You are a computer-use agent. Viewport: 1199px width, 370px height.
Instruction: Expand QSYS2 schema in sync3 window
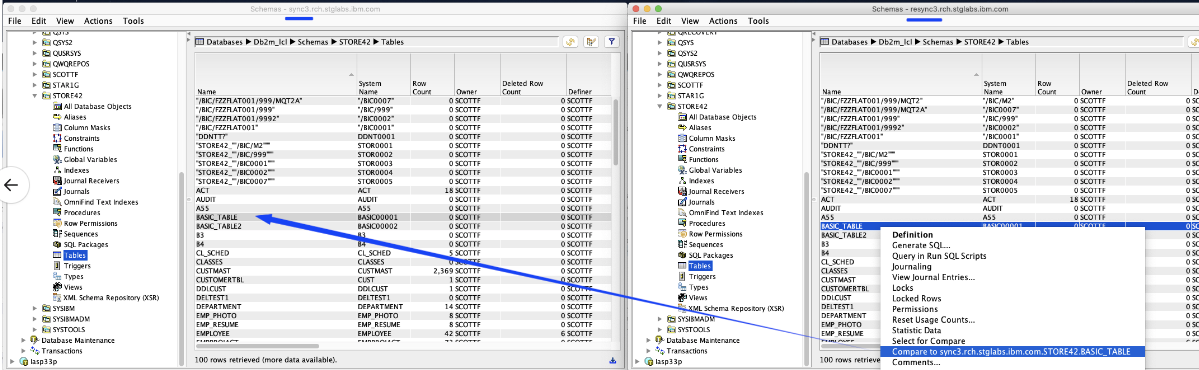point(34,44)
